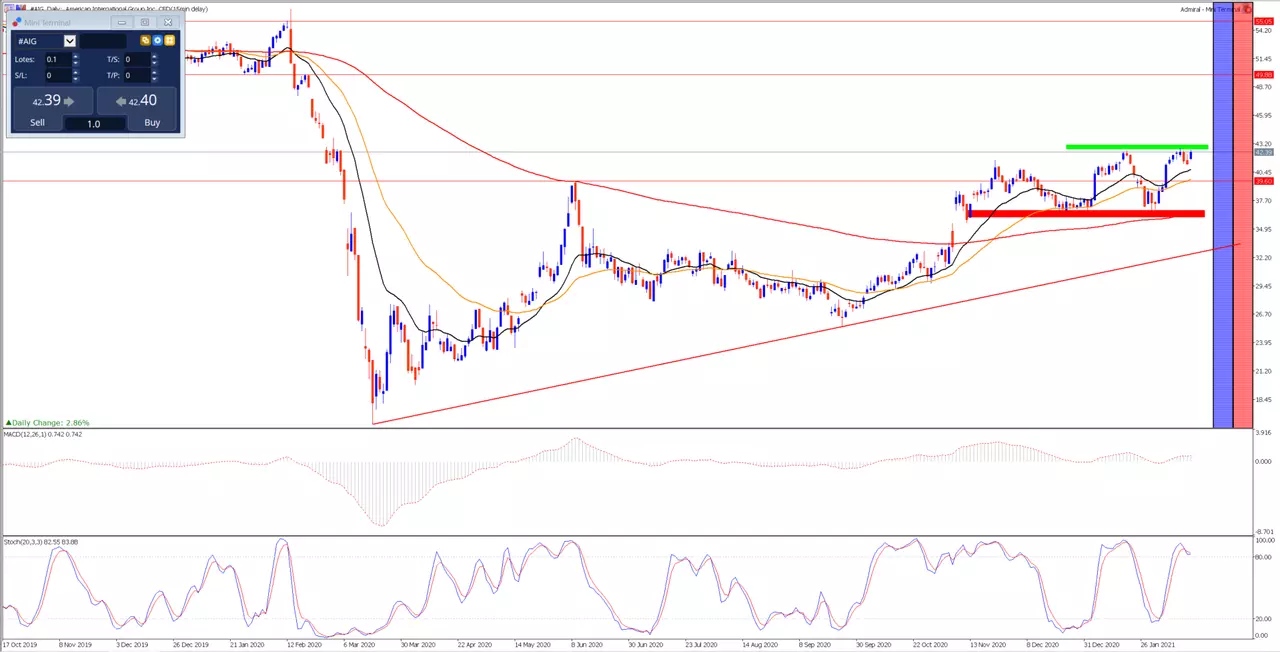
Task: Increase the T/P value with the up arrow
Action: point(154,72)
